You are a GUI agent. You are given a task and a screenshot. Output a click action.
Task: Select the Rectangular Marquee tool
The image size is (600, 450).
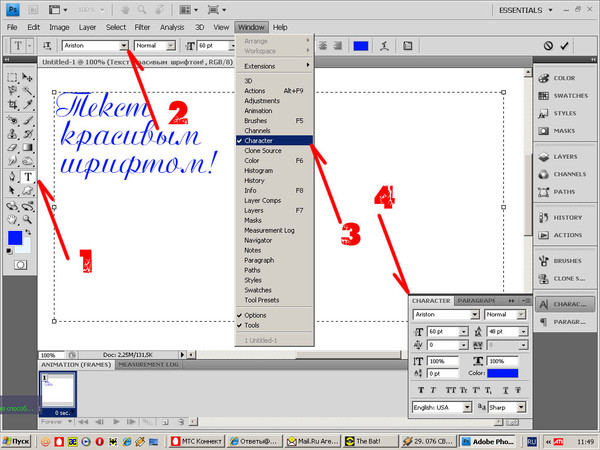pyautogui.click(x=12, y=78)
